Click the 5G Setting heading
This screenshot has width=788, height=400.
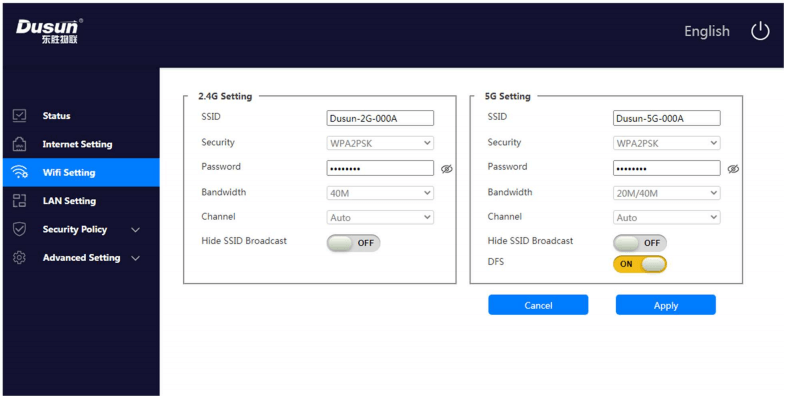[508, 96]
